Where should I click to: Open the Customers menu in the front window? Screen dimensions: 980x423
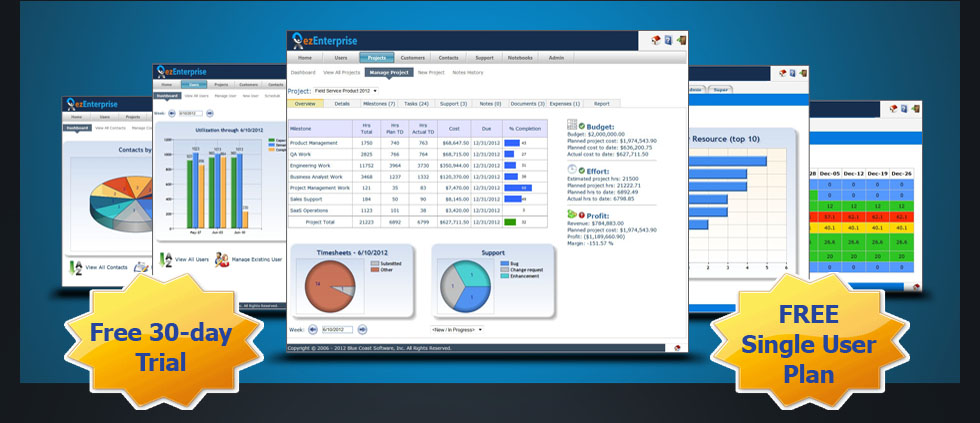point(412,57)
